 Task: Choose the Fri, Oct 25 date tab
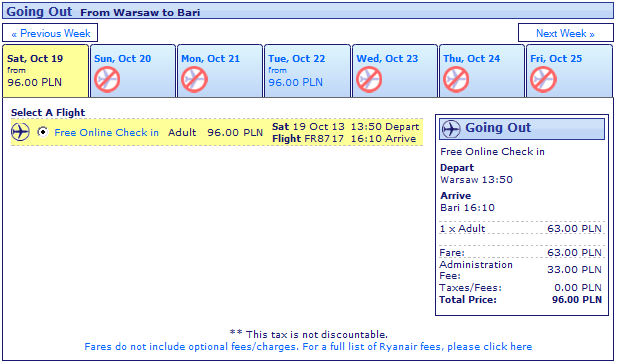pos(569,71)
